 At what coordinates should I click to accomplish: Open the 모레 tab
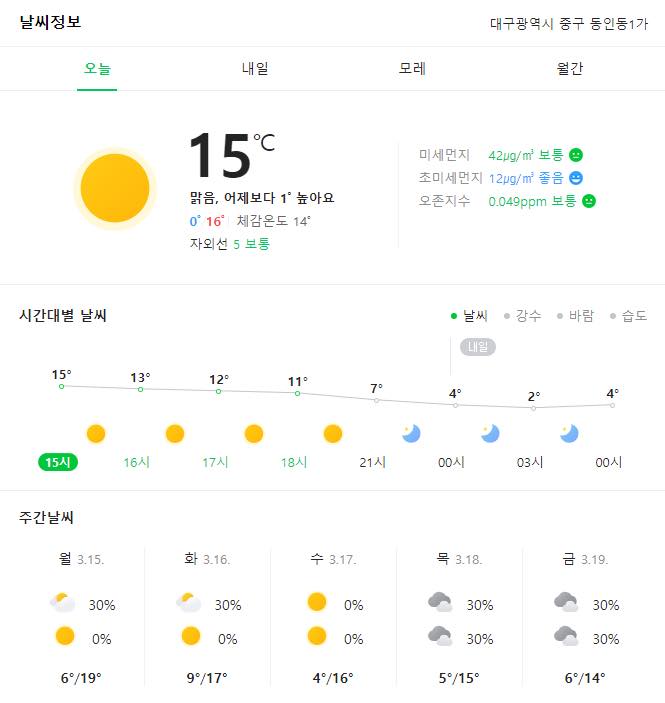pos(412,69)
